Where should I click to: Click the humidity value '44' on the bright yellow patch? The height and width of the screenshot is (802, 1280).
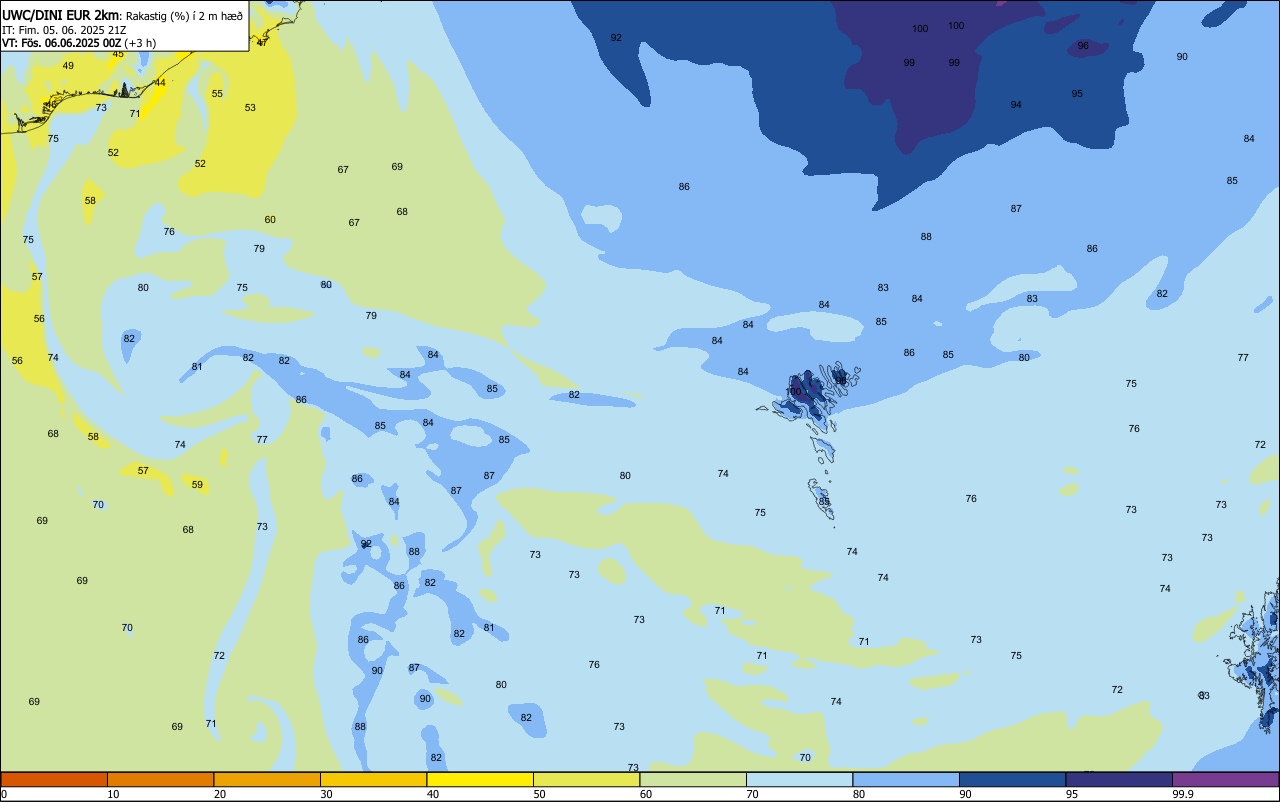pyautogui.click(x=160, y=83)
